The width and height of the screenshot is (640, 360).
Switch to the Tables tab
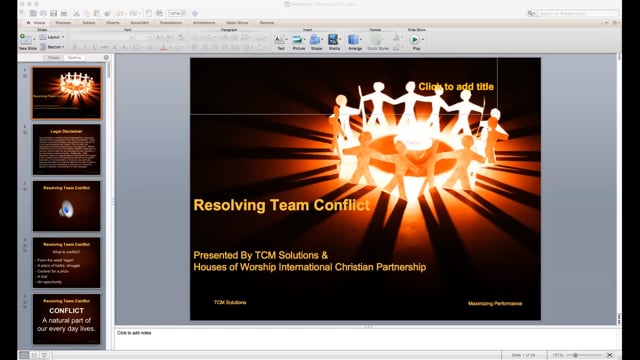click(89, 23)
